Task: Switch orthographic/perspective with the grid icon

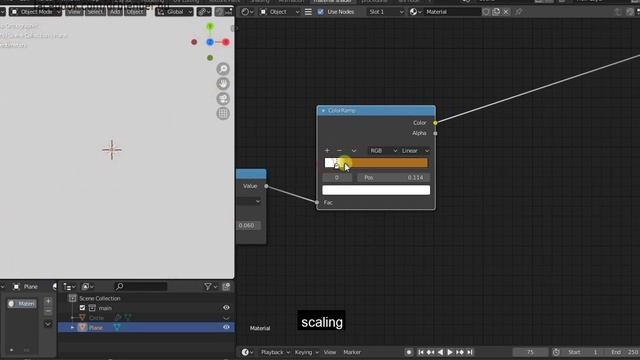Action: click(x=223, y=113)
